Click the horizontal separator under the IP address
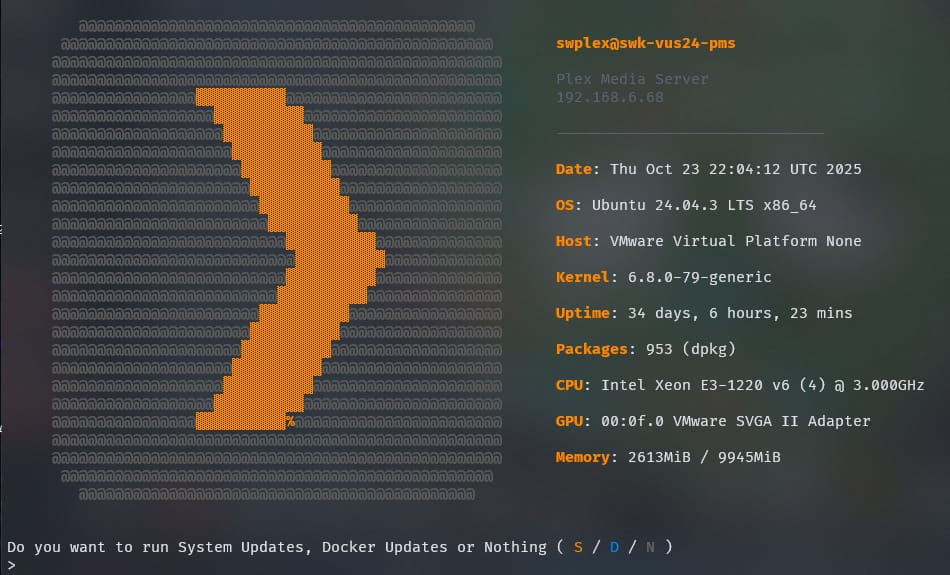 (x=690, y=133)
